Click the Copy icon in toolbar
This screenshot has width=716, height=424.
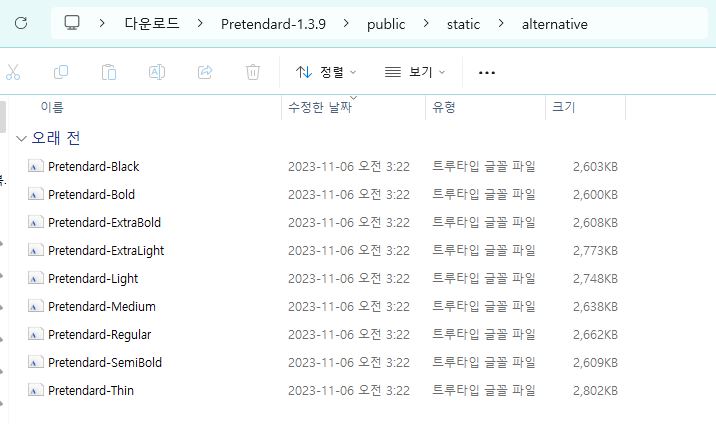click(x=61, y=72)
